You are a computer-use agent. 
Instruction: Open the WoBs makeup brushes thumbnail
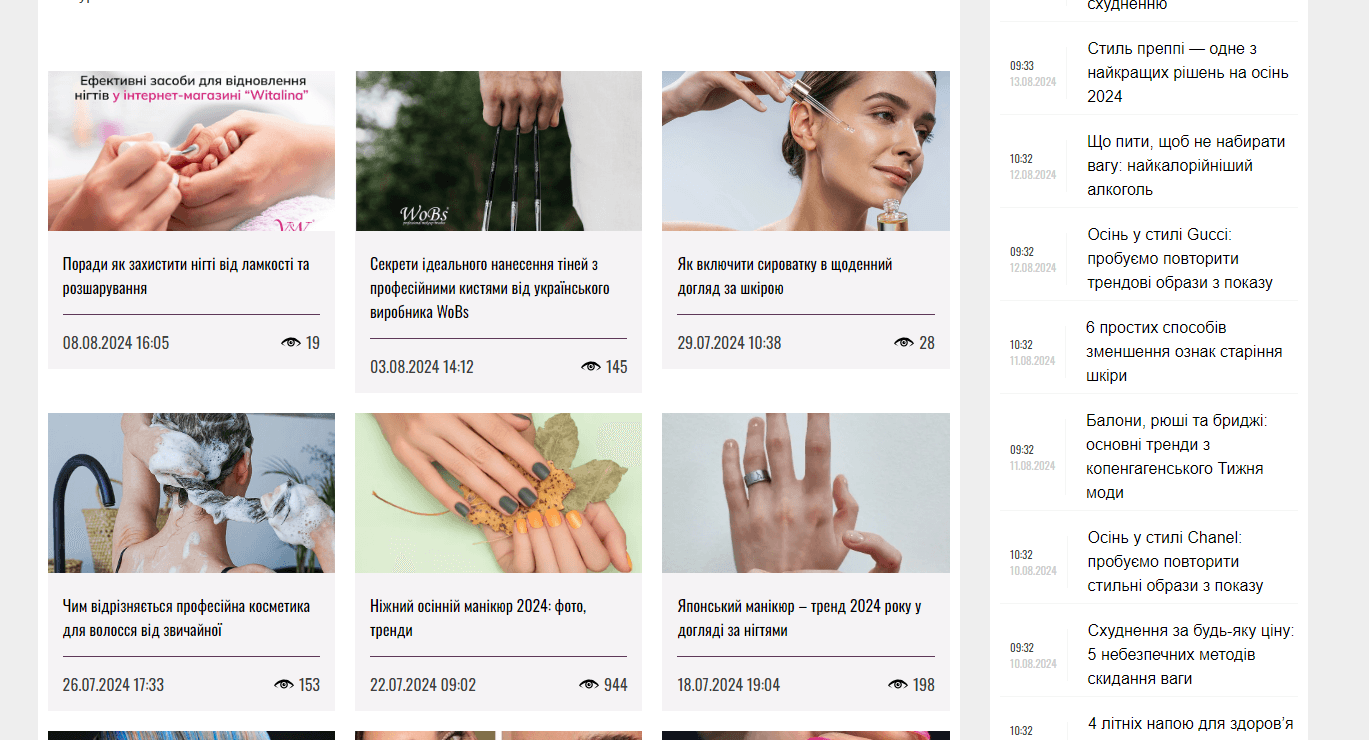(498, 151)
